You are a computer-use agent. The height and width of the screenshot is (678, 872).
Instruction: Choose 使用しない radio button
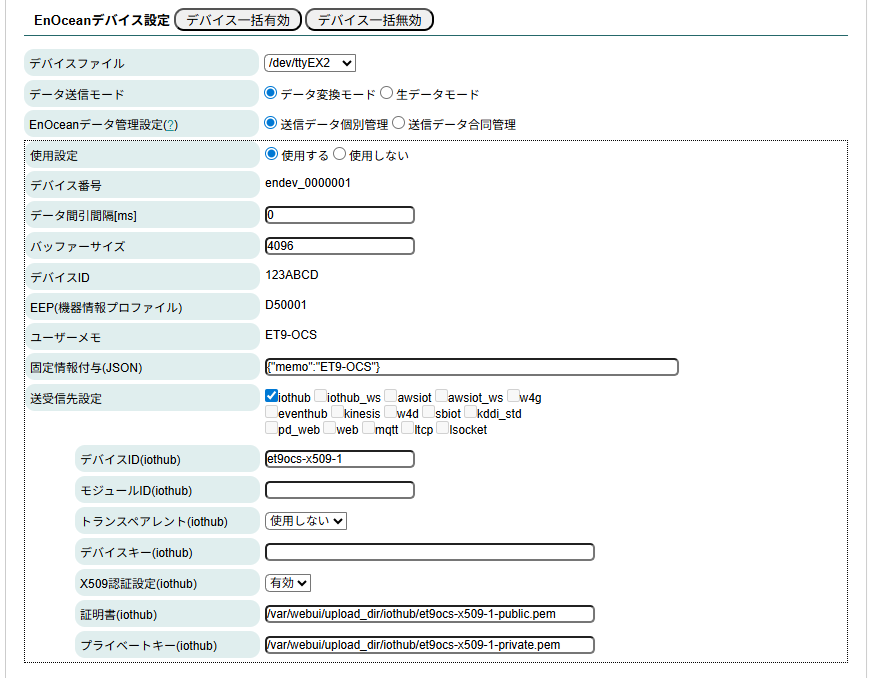click(x=339, y=154)
